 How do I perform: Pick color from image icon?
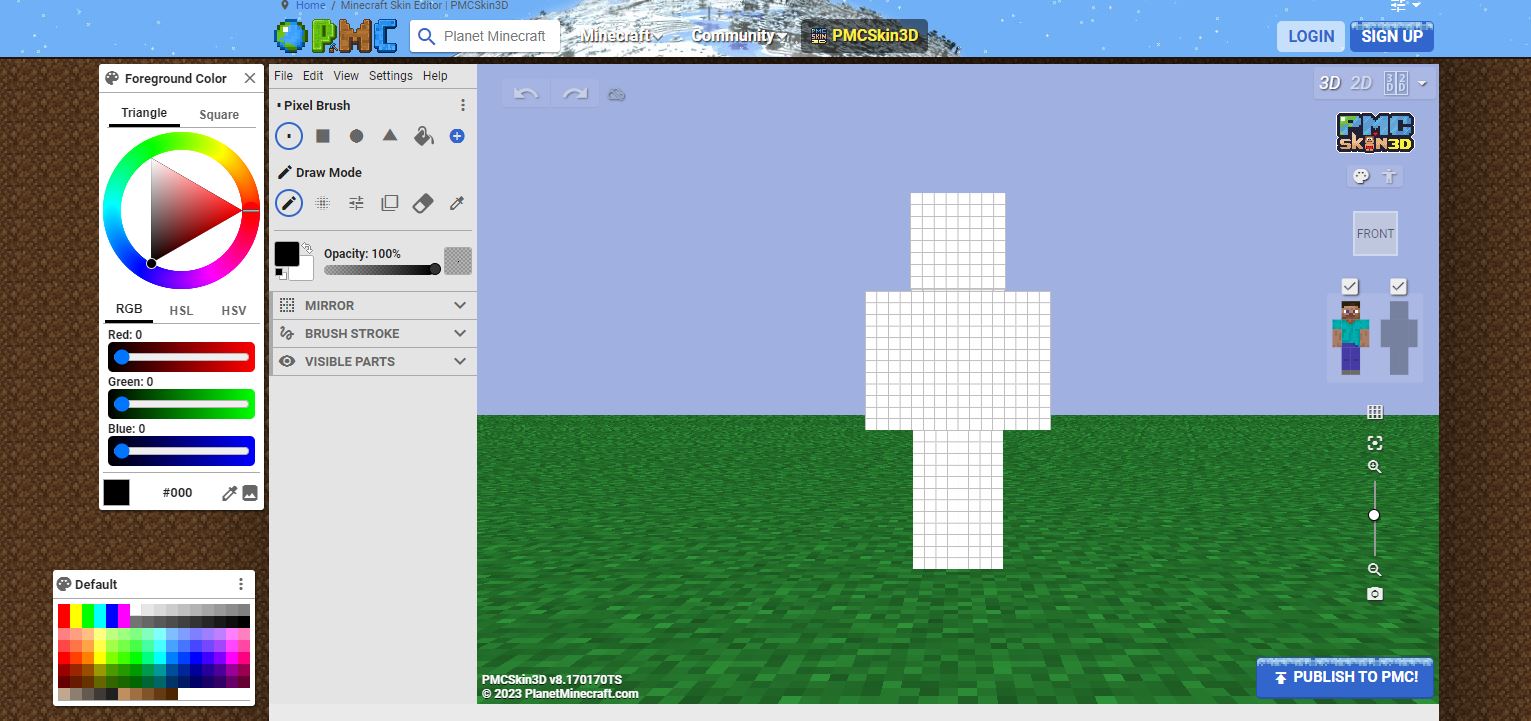click(x=250, y=493)
